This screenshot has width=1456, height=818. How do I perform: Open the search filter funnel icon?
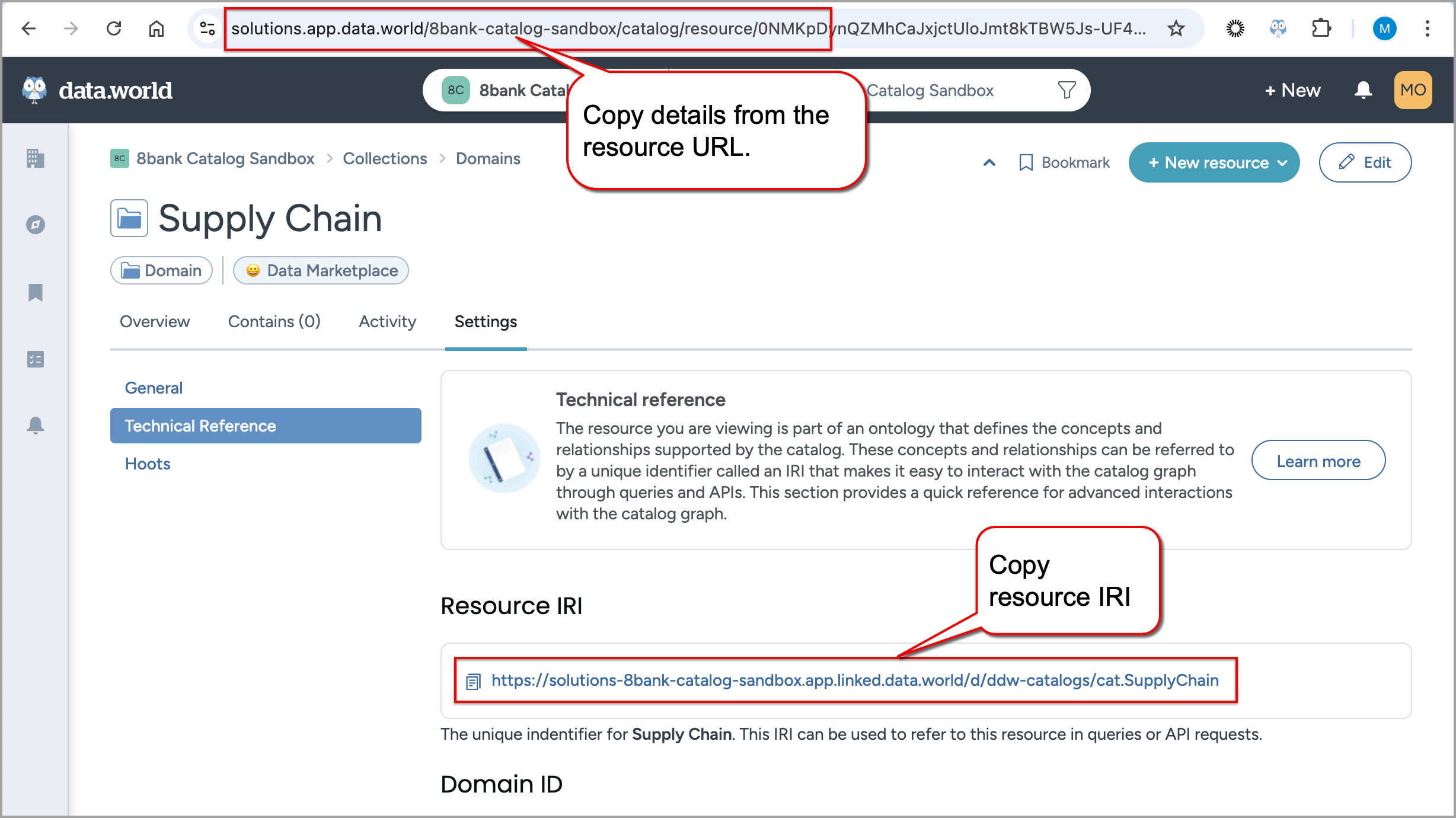coord(1067,90)
